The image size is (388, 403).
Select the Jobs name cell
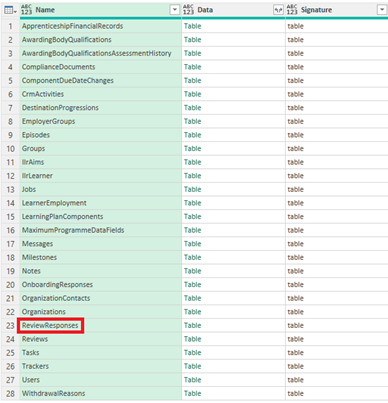point(101,189)
